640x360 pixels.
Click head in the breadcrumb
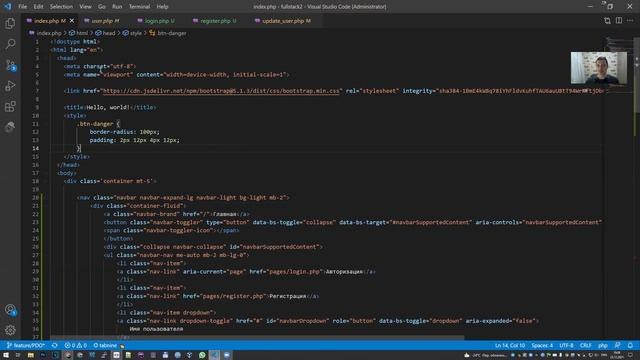tap(109, 33)
